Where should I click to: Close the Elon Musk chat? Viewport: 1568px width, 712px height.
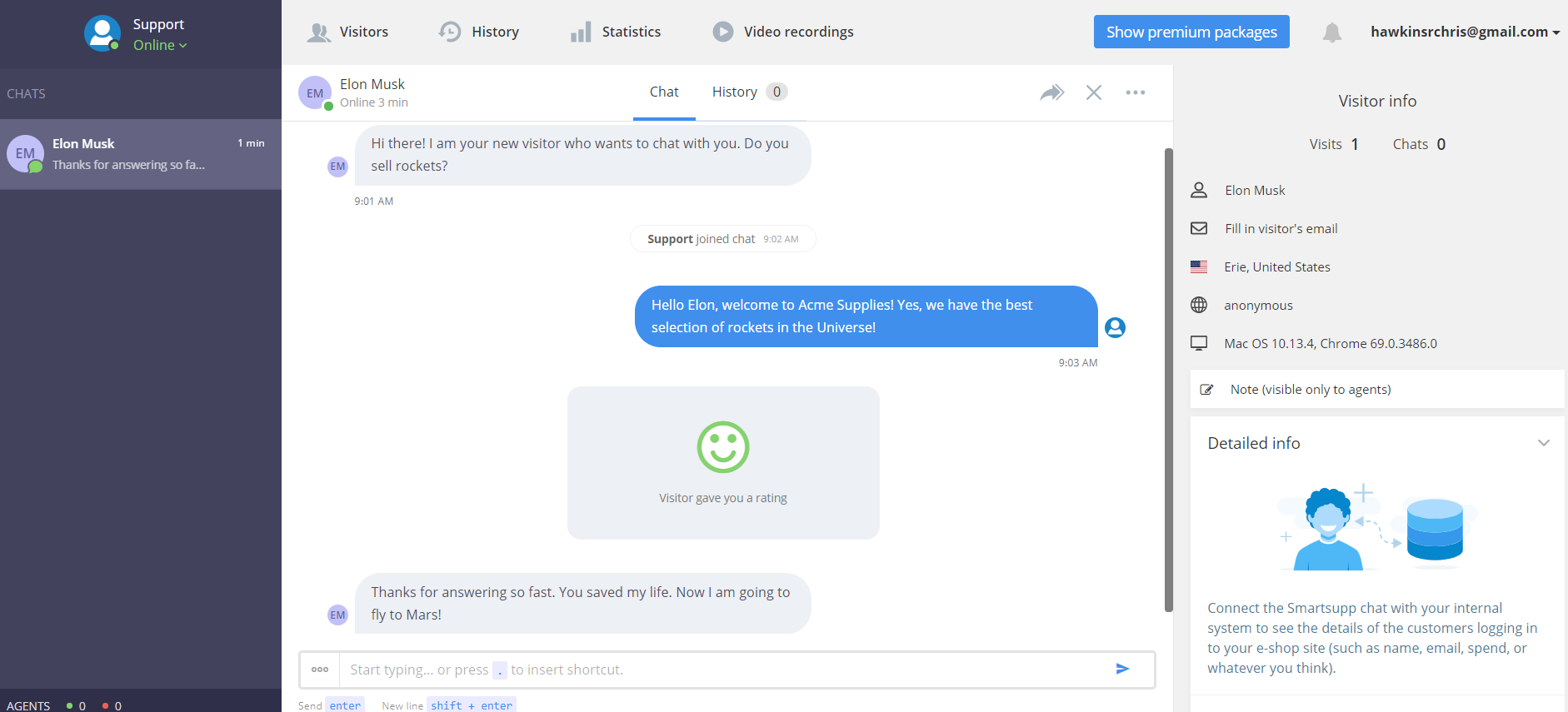(1093, 92)
